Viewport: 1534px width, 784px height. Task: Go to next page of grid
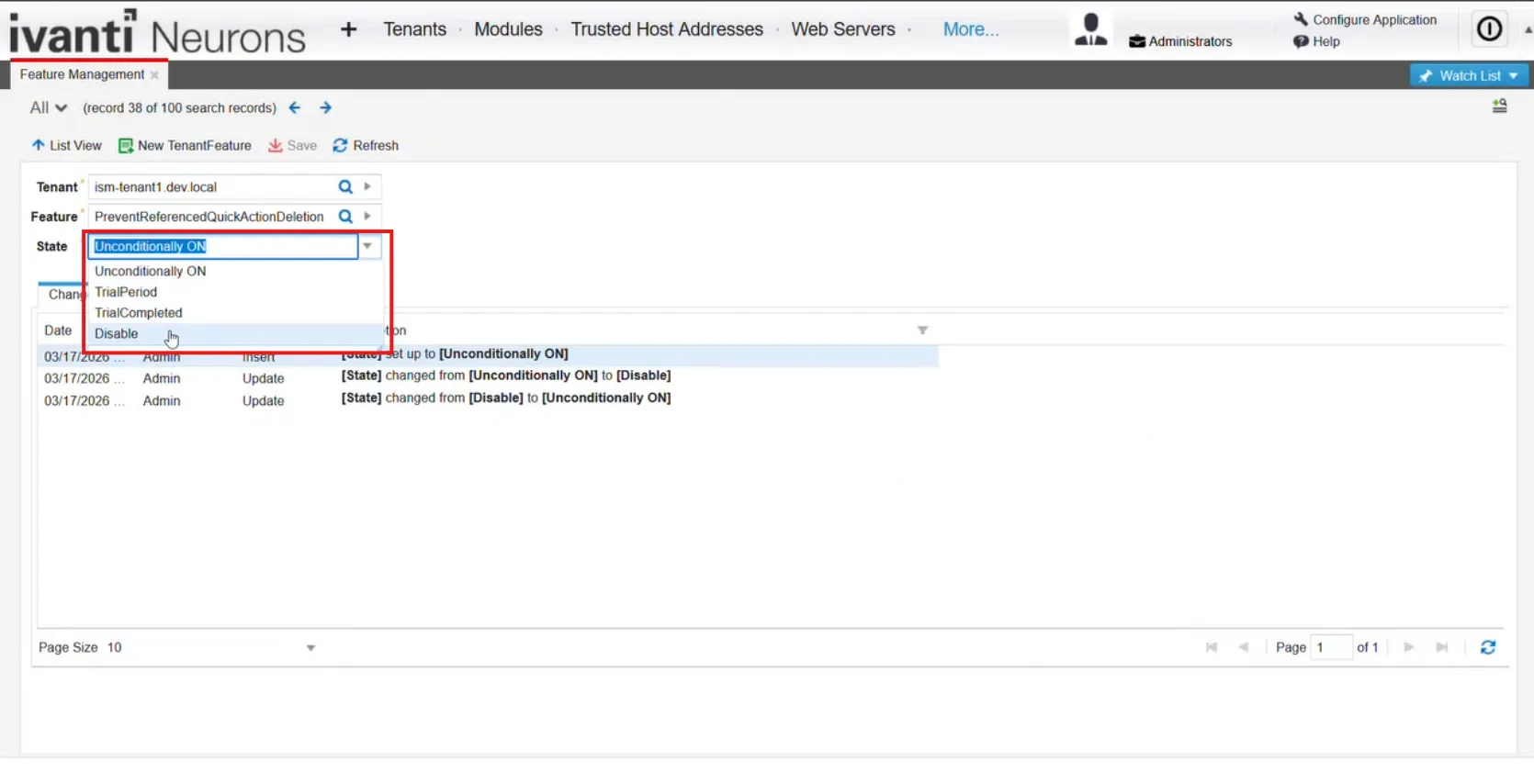coord(1409,647)
